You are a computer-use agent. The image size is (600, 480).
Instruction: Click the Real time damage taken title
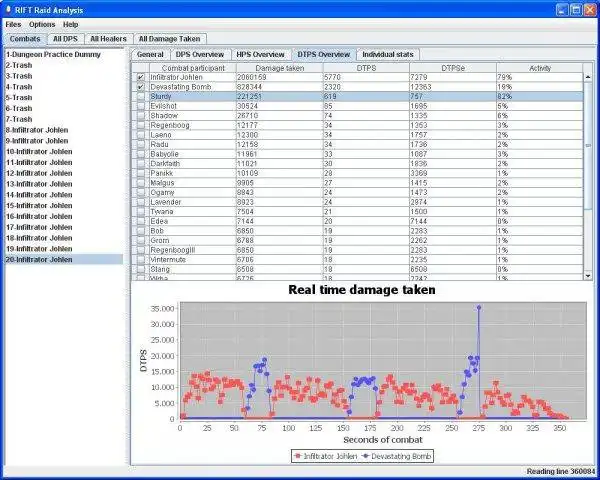[x=362, y=290]
